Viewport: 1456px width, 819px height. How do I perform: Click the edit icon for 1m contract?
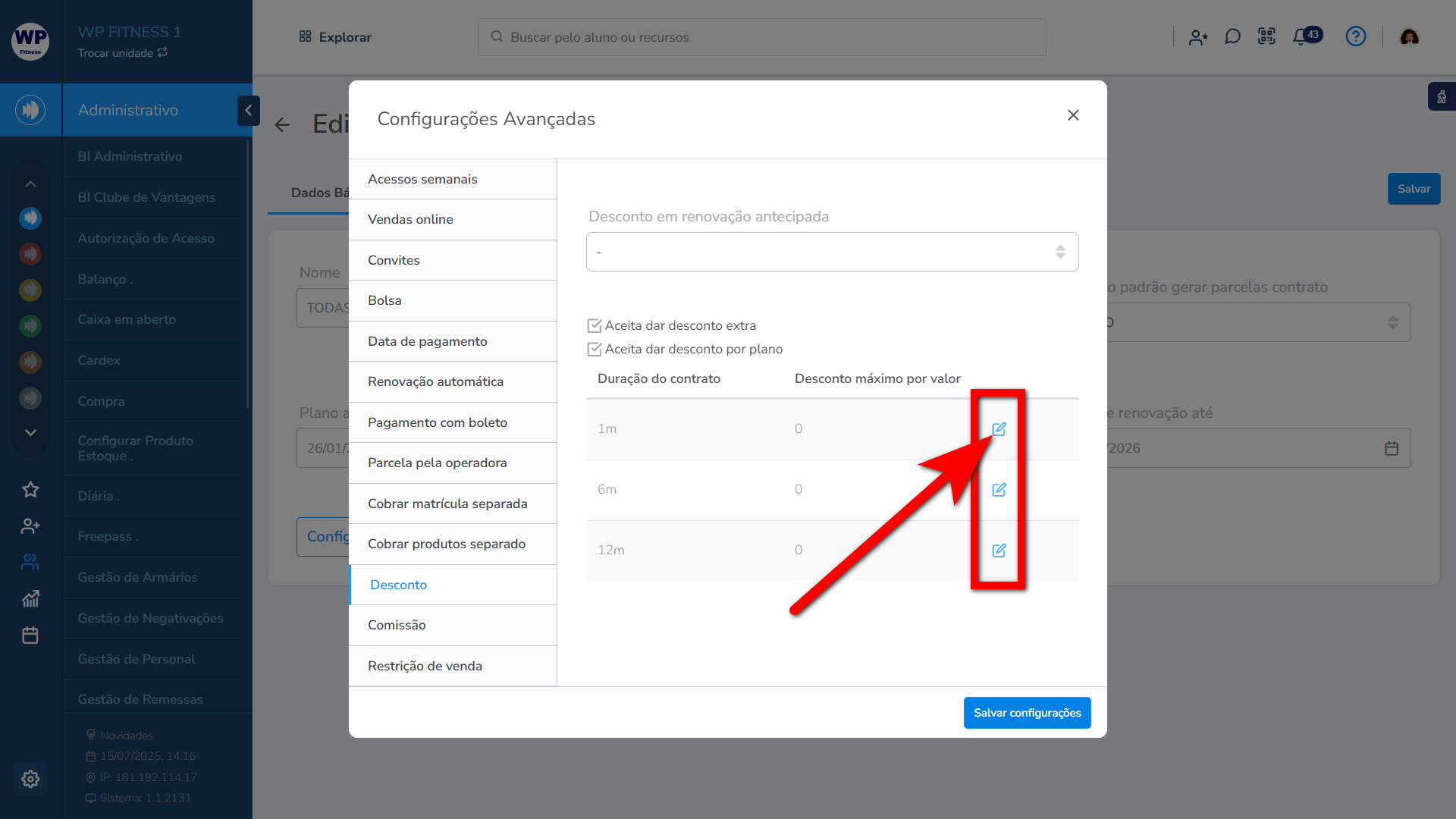tap(999, 429)
